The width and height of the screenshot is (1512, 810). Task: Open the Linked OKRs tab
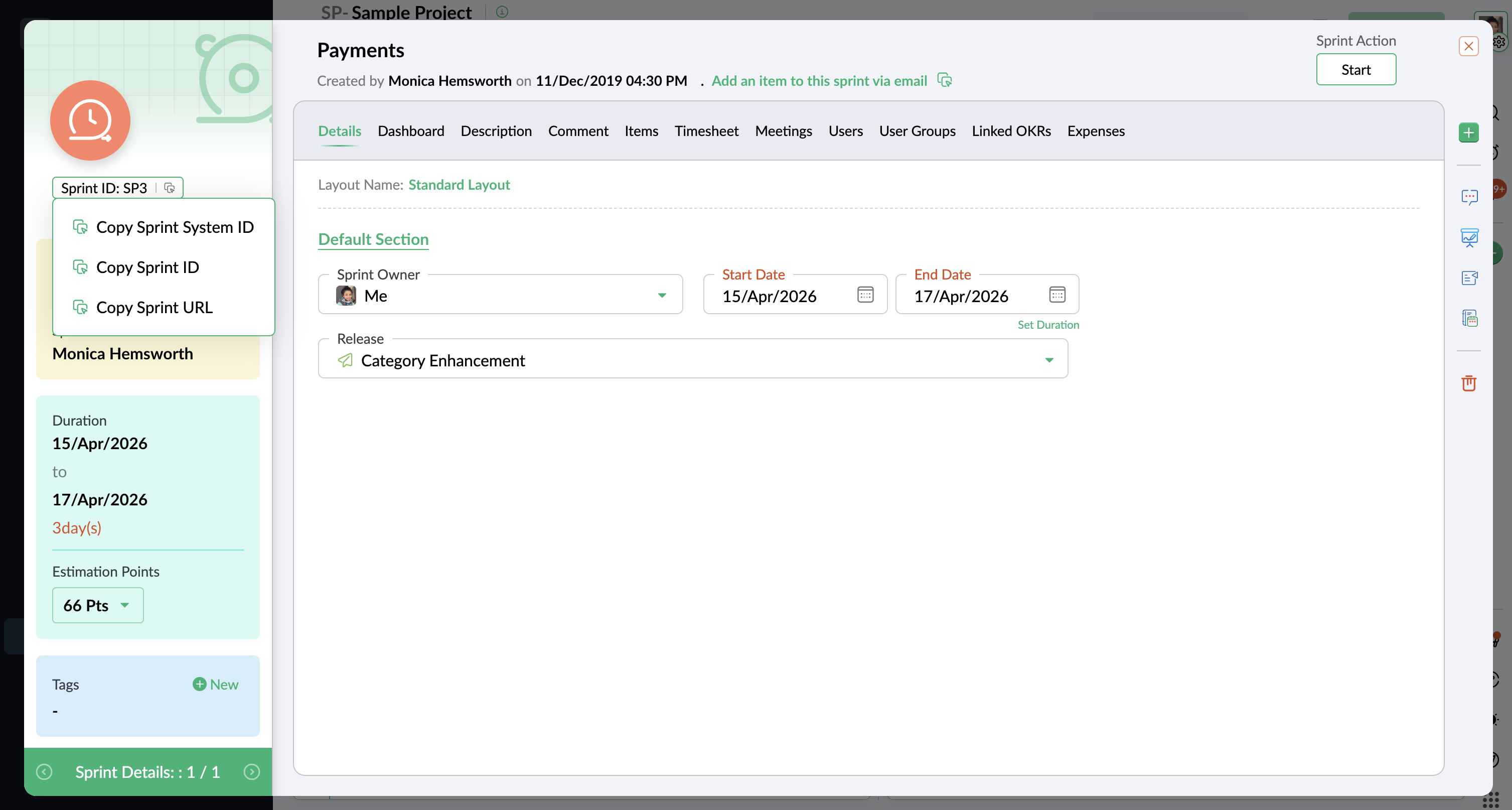click(1011, 131)
